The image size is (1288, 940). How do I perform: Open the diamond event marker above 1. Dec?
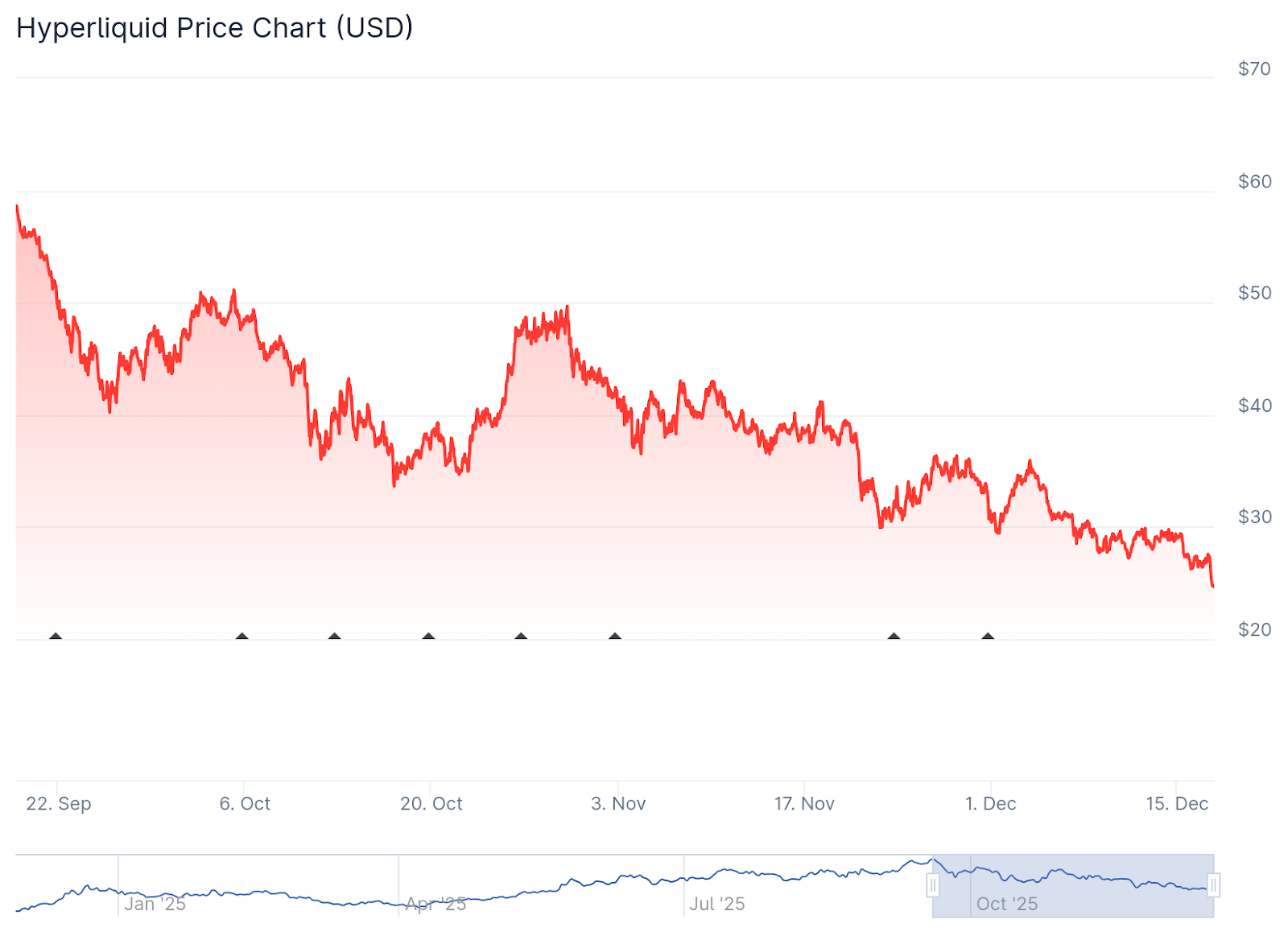pos(988,637)
